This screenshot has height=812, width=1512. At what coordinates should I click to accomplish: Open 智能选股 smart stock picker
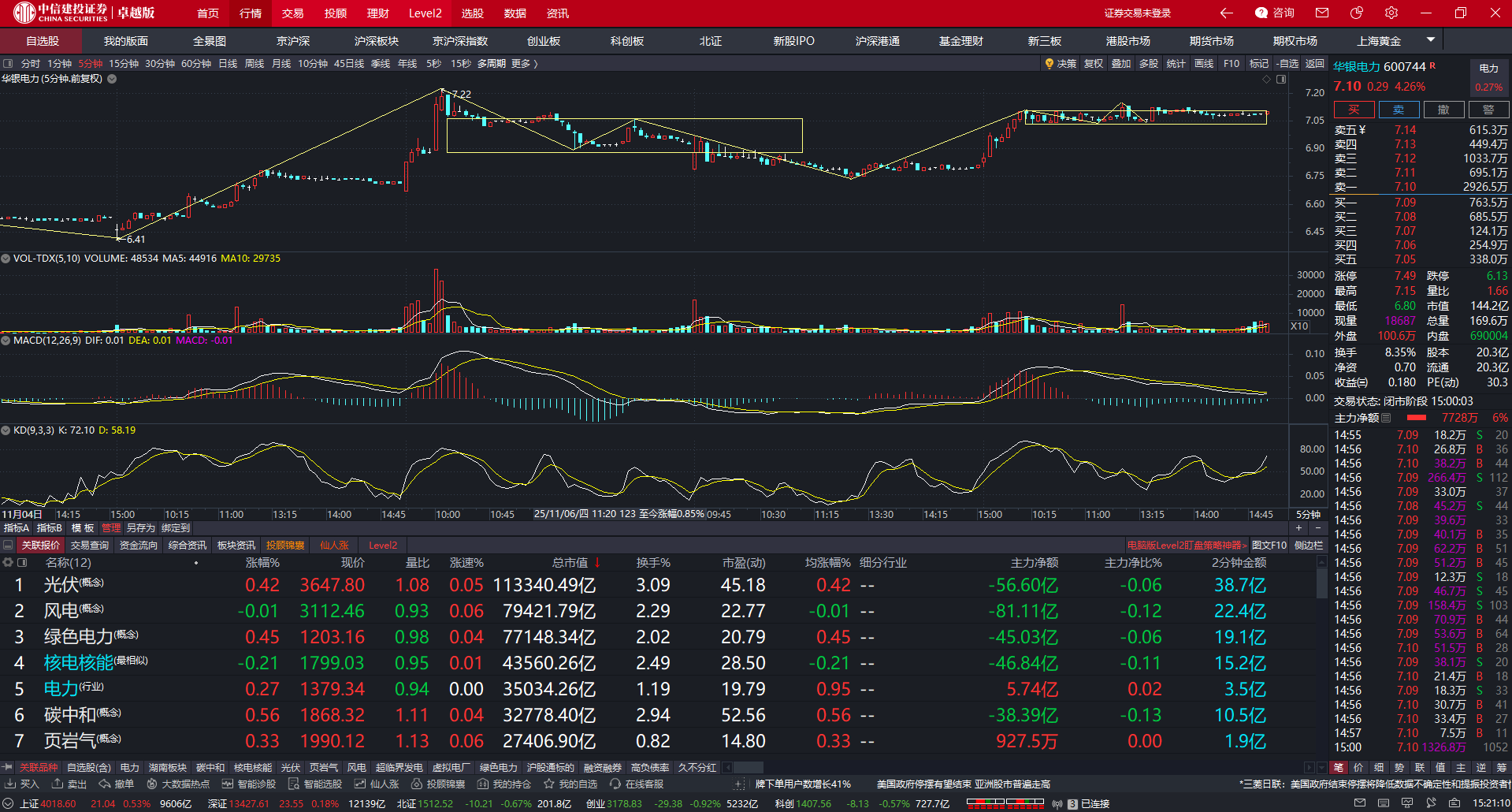315,784
